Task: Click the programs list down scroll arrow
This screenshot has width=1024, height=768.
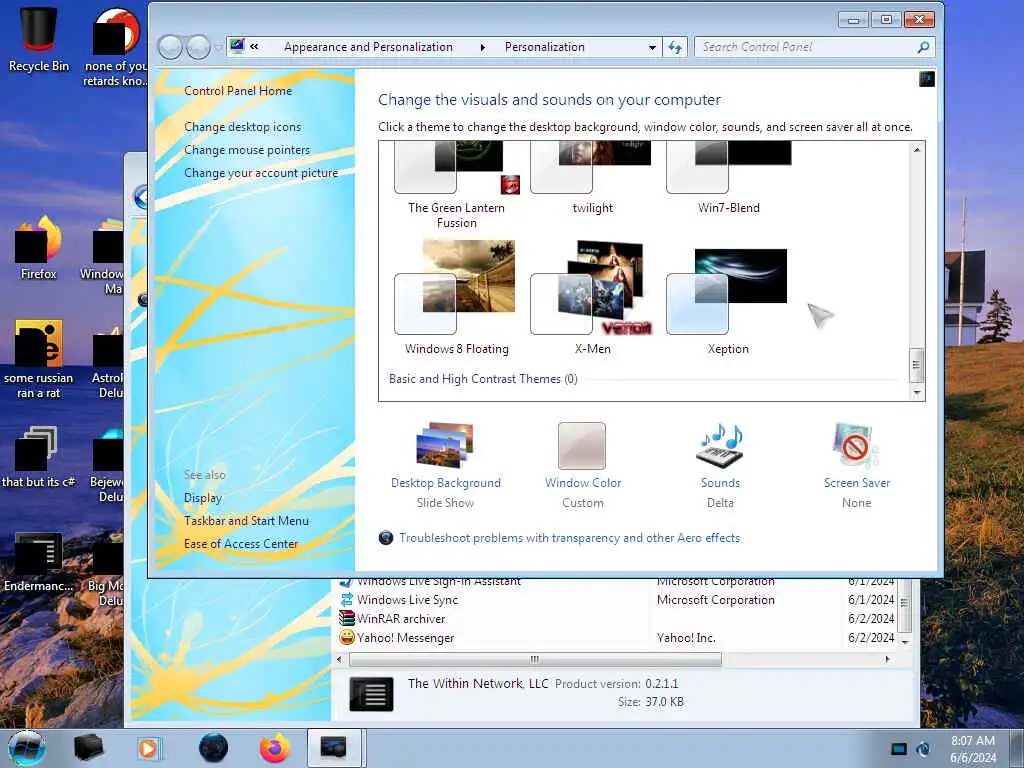Action: (905, 641)
